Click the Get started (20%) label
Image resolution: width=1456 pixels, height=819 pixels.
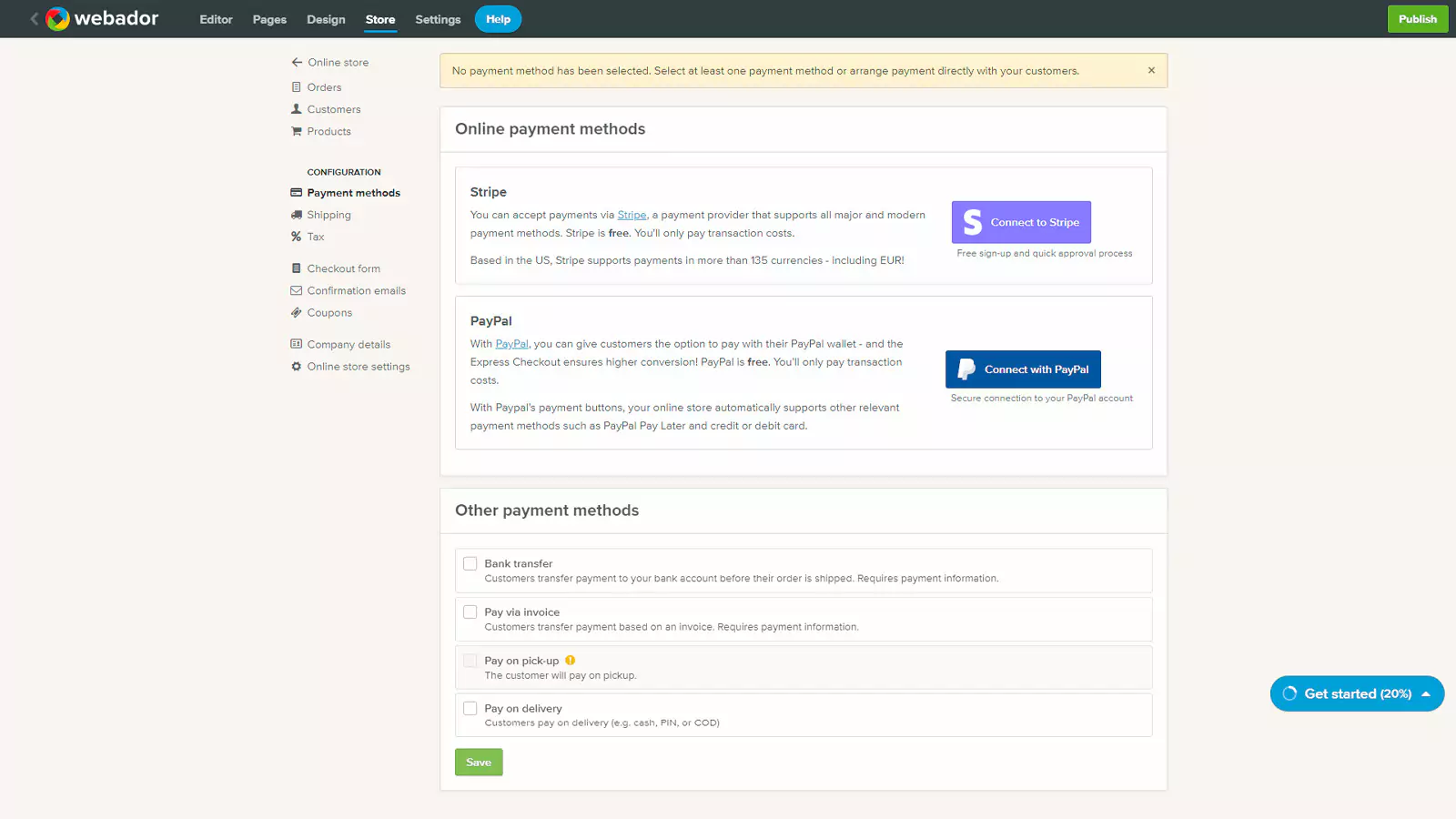pyautogui.click(x=1358, y=693)
